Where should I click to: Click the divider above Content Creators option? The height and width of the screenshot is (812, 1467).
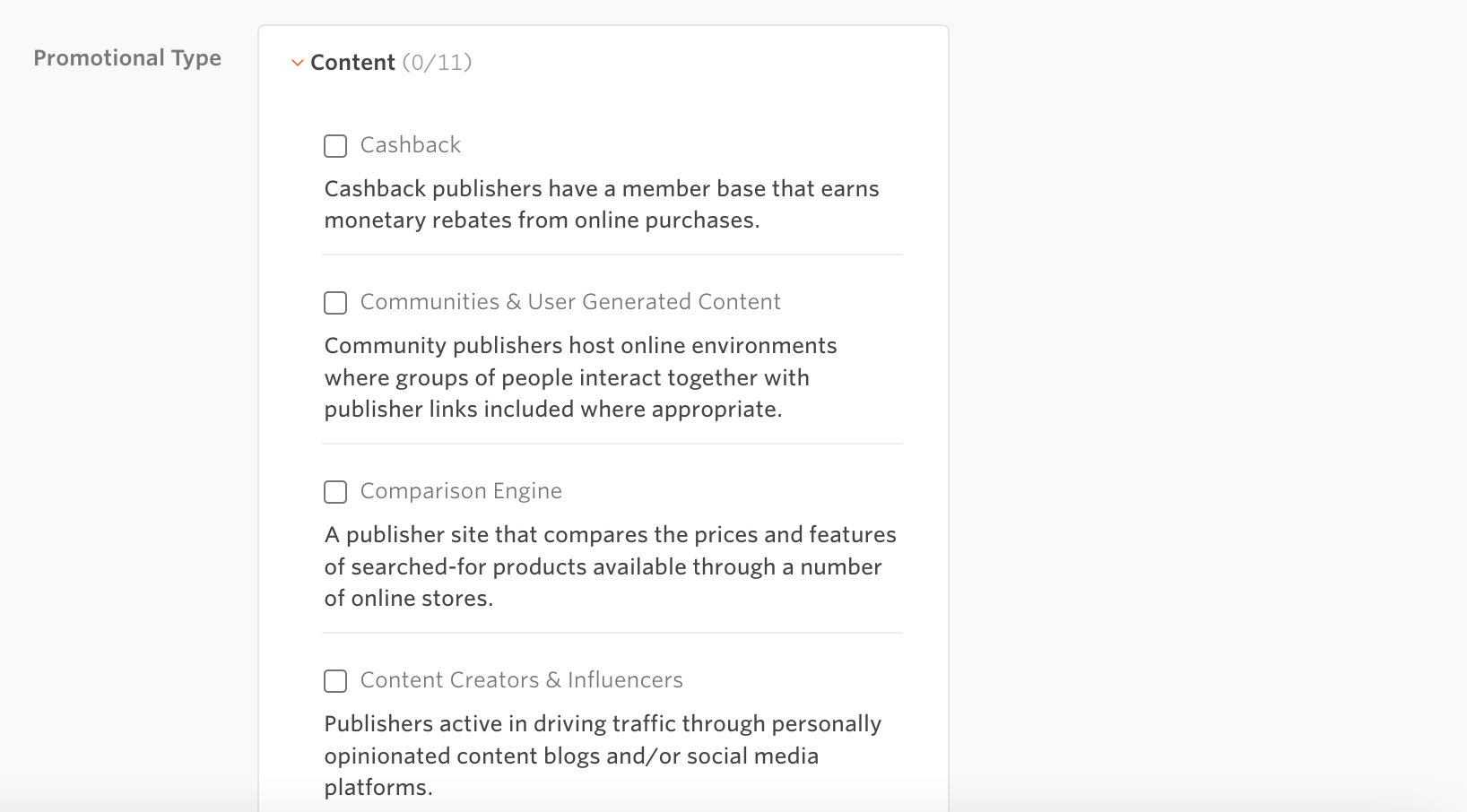tap(612, 633)
